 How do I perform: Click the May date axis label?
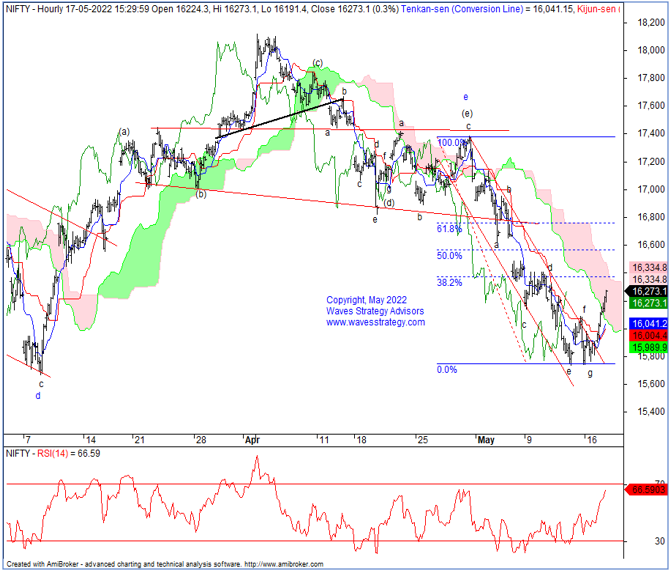click(x=486, y=440)
